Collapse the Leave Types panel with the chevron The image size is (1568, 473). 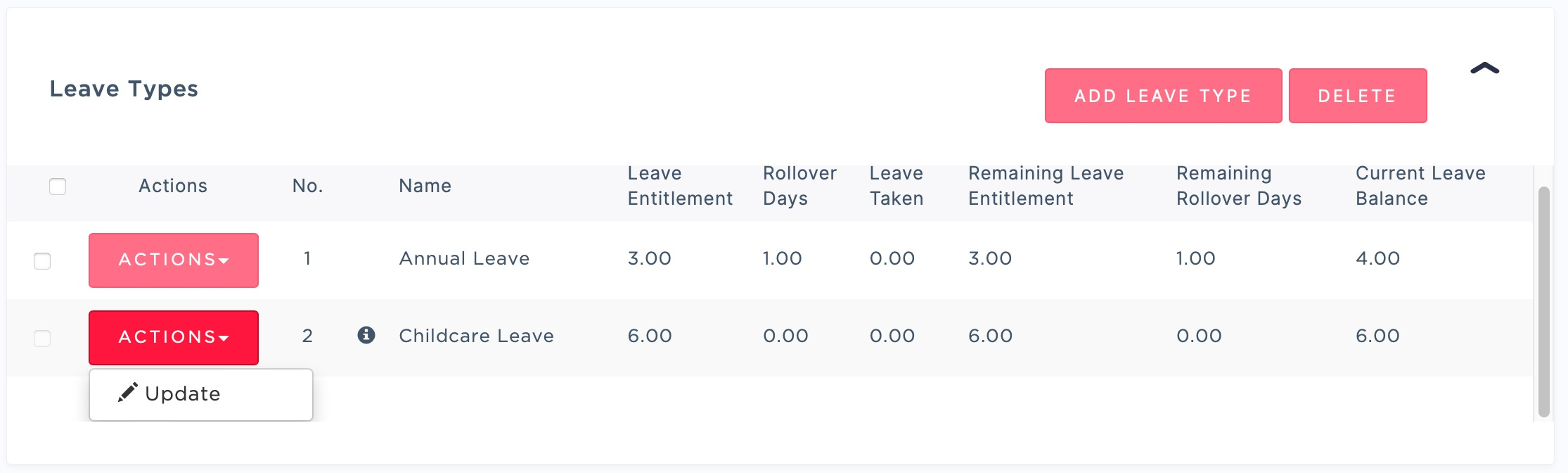(x=1484, y=69)
